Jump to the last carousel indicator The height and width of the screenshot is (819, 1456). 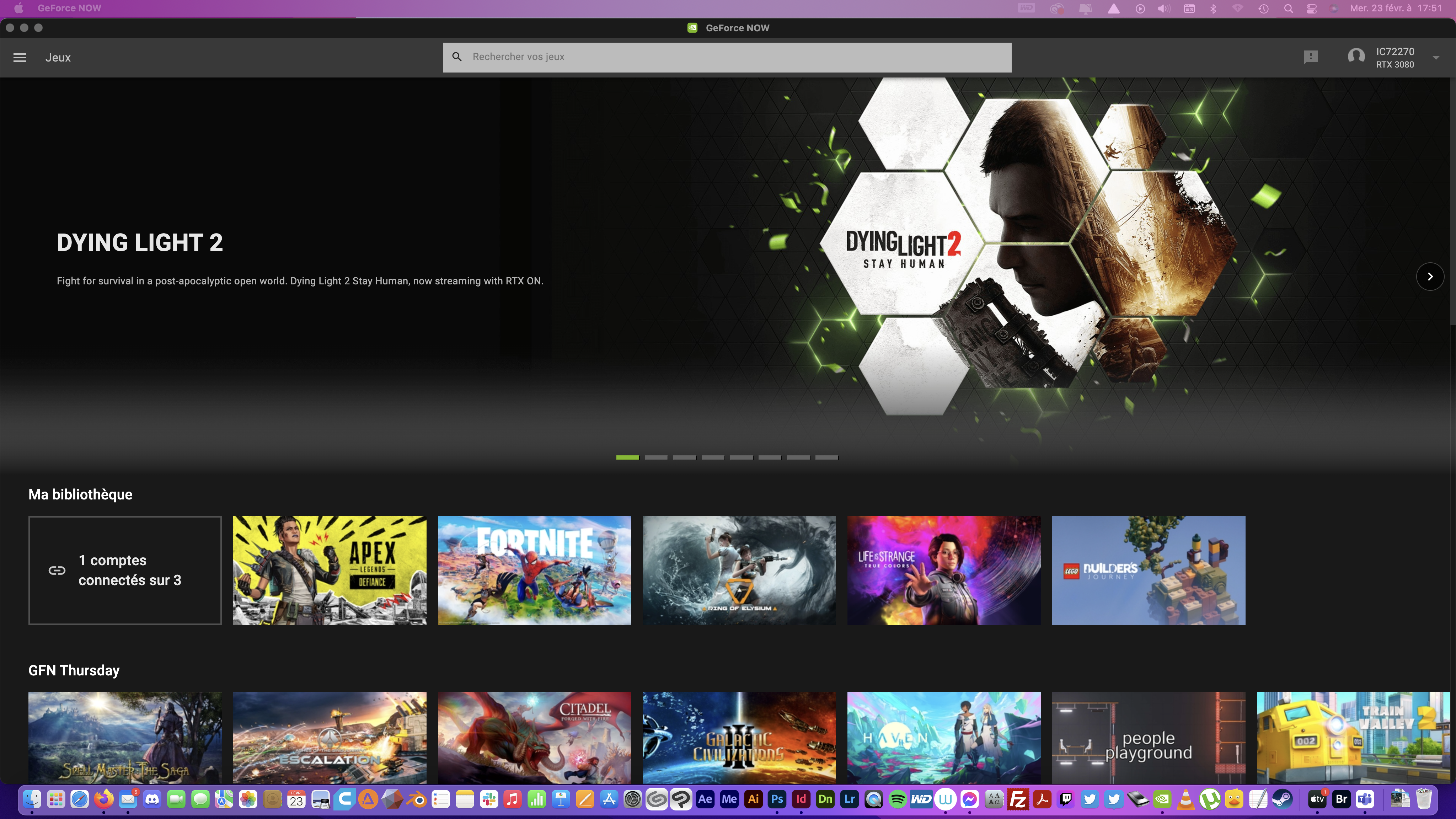826,457
